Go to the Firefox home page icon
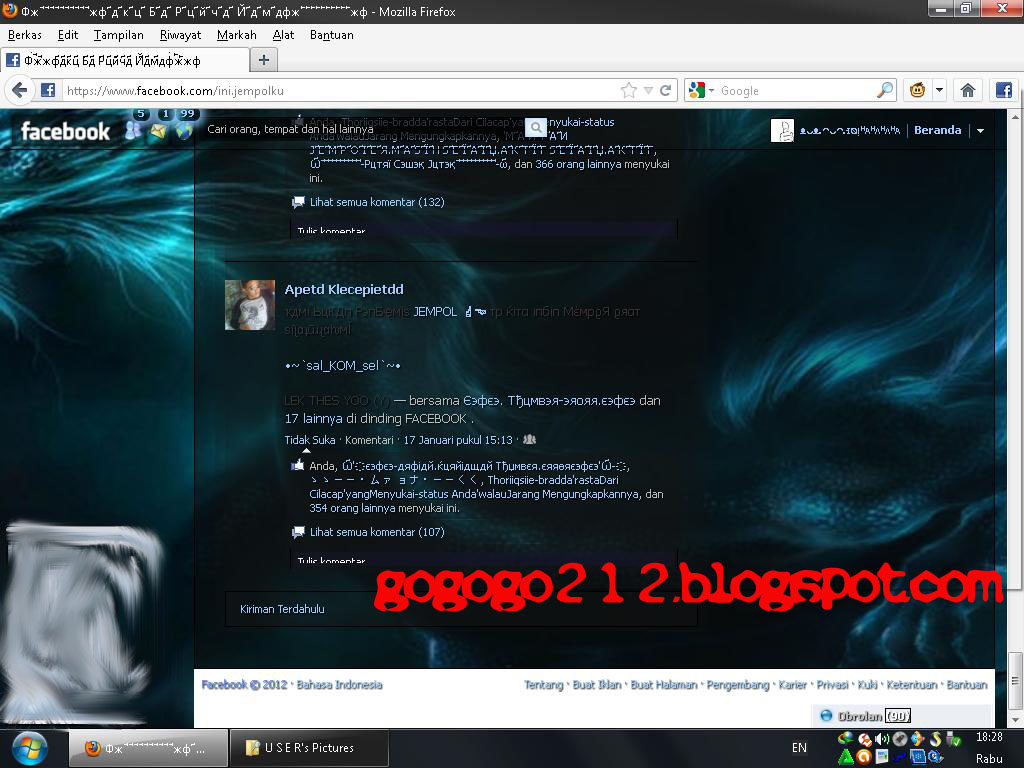 pyautogui.click(x=968, y=90)
